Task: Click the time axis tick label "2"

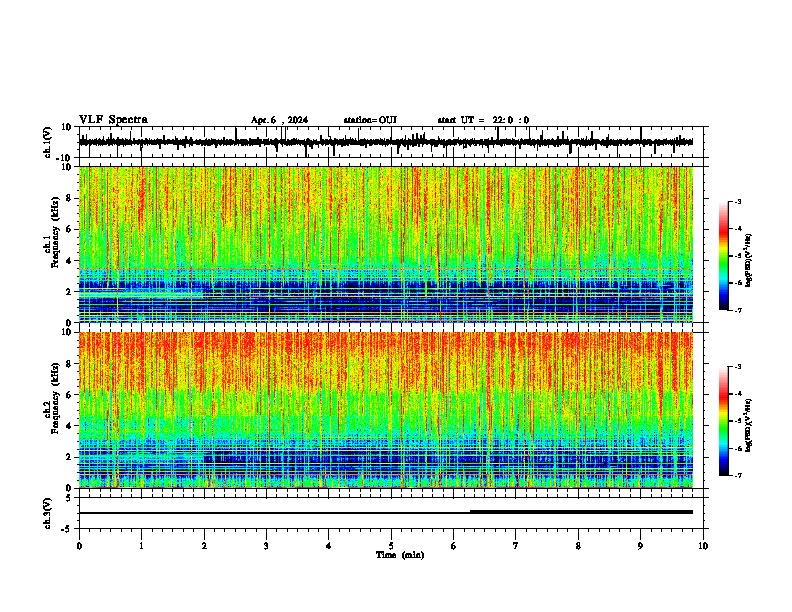Action: (x=204, y=546)
